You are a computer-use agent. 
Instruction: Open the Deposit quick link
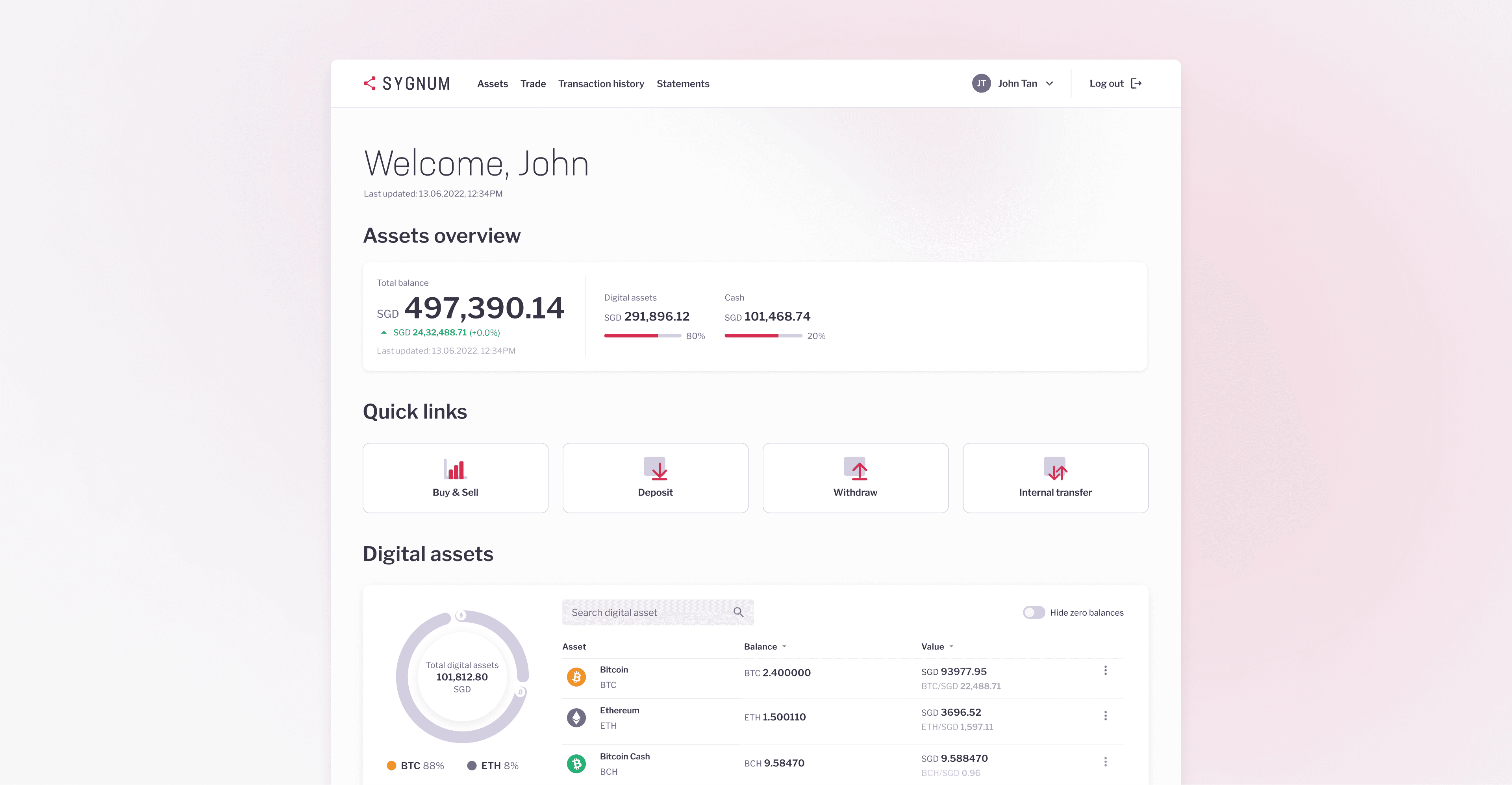coord(656,478)
